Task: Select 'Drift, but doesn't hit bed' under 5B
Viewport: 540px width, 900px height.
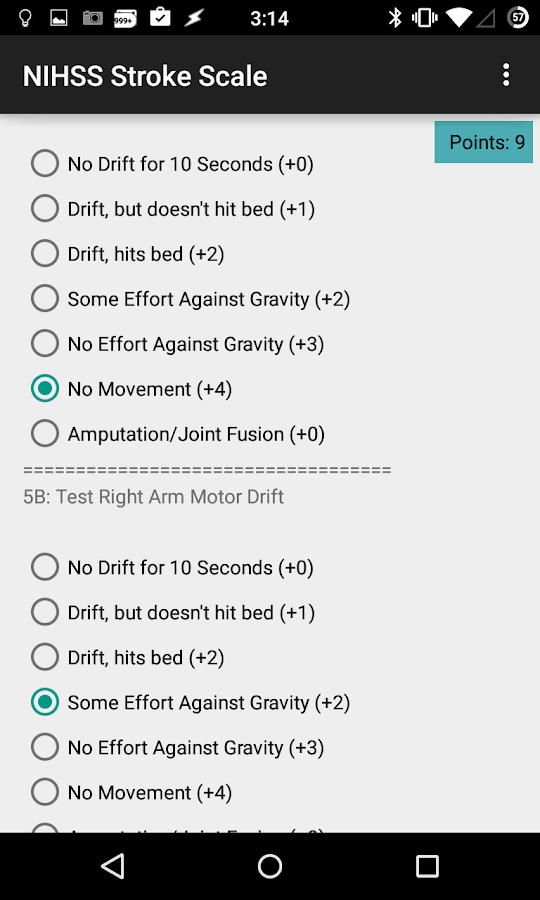Action: pyautogui.click(x=173, y=612)
